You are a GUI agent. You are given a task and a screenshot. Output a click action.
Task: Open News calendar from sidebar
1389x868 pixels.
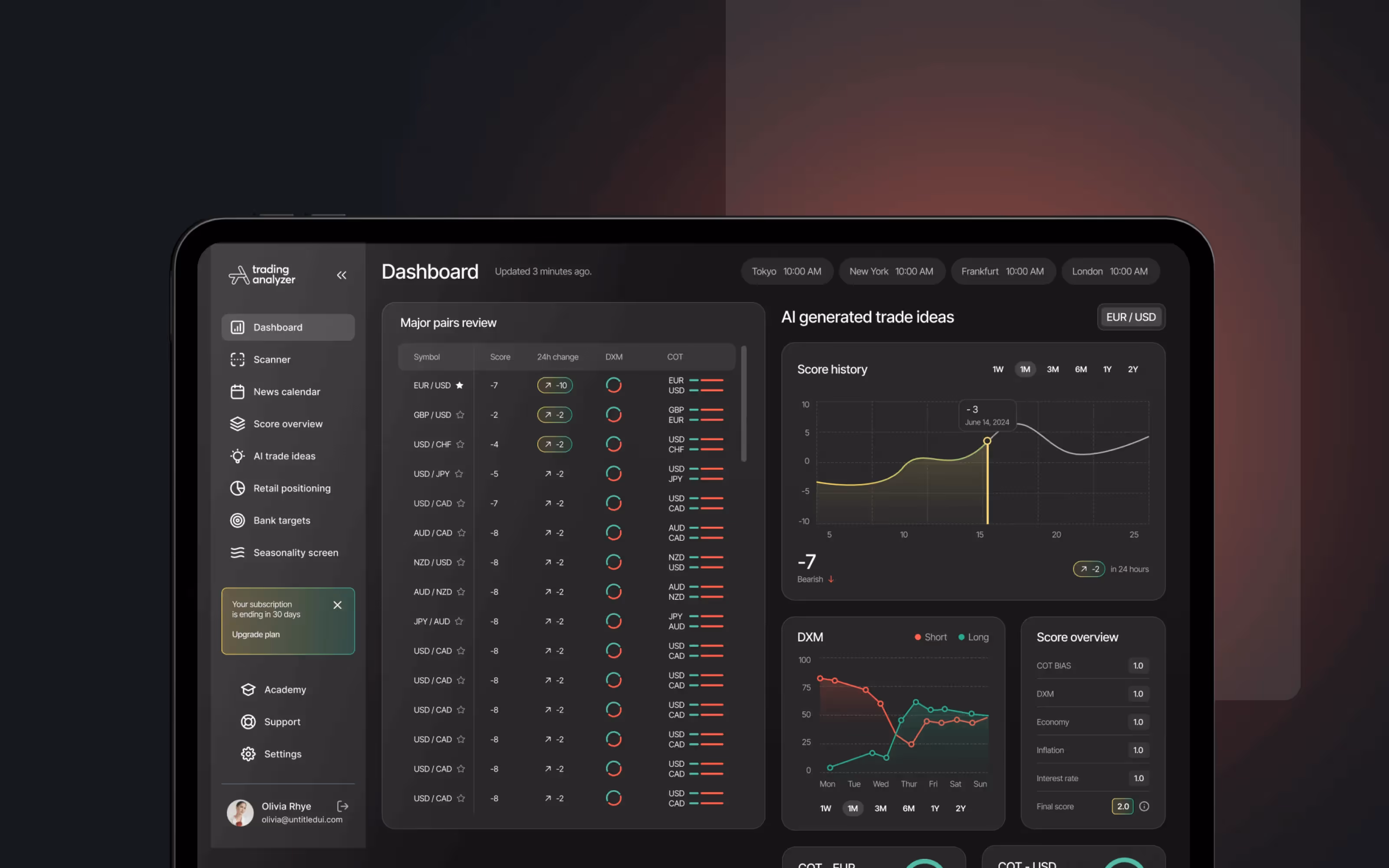[286, 391]
